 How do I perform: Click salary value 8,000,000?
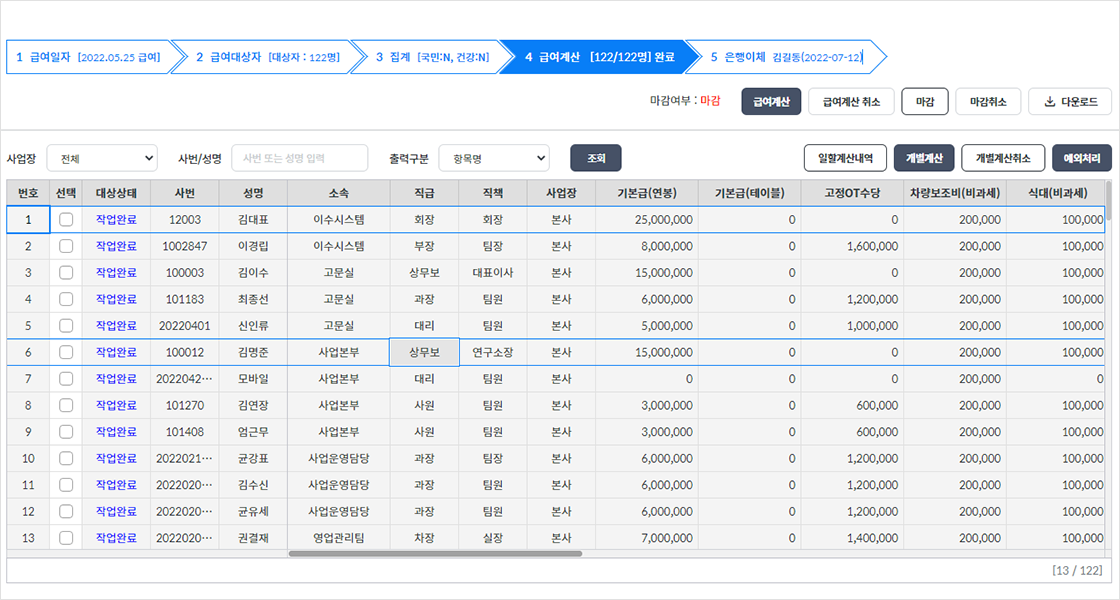666,246
